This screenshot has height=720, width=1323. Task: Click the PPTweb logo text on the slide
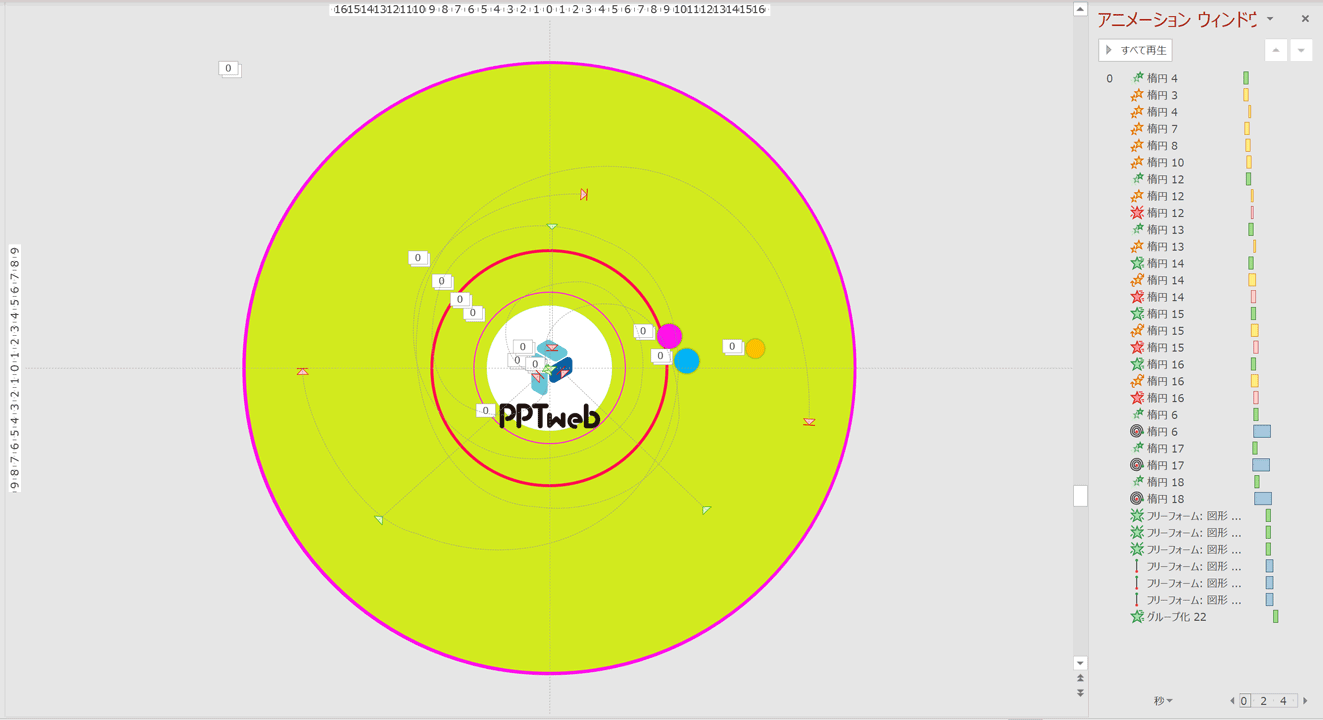point(549,416)
